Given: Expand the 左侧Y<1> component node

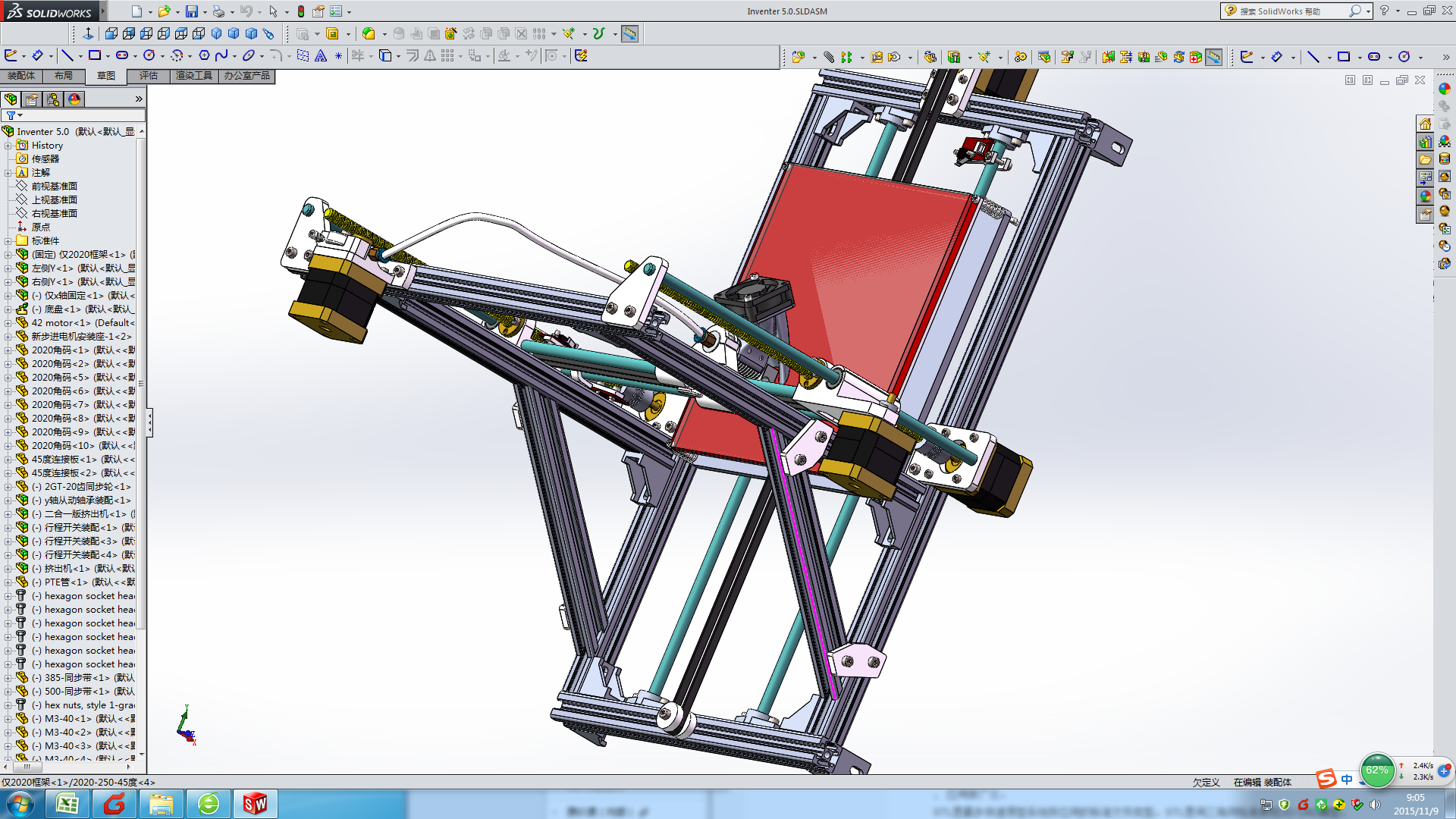Looking at the screenshot, I should click(8, 268).
